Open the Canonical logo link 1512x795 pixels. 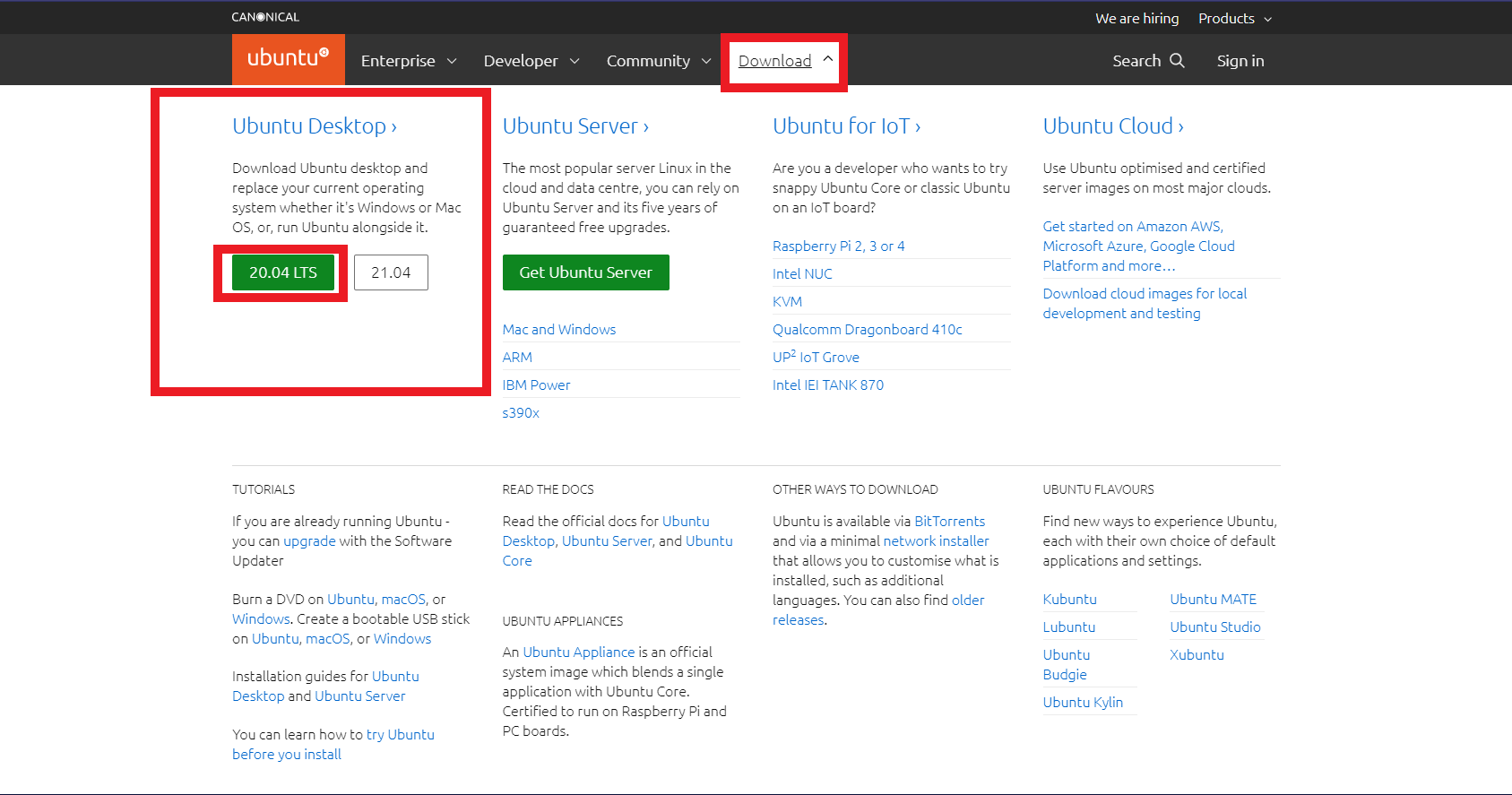tap(265, 17)
